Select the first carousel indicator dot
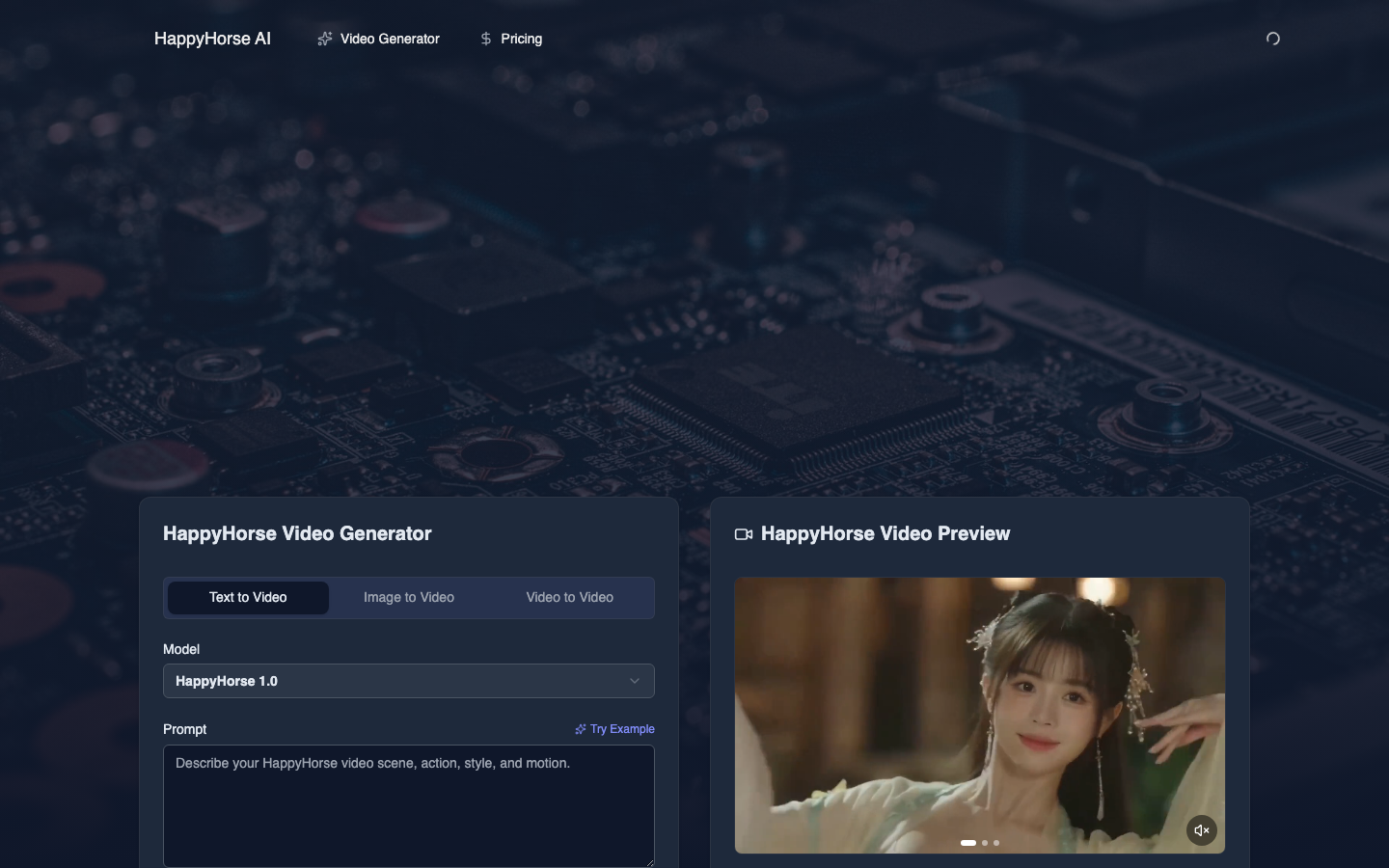The height and width of the screenshot is (868, 1389). pyautogui.click(x=968, y=843)
